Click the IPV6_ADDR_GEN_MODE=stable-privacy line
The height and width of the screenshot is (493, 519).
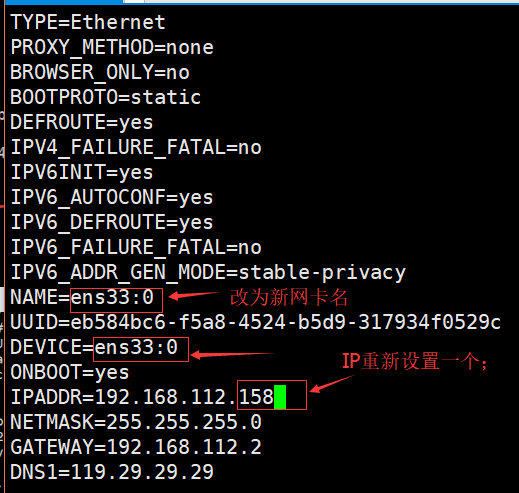click(x=208, y=272)
